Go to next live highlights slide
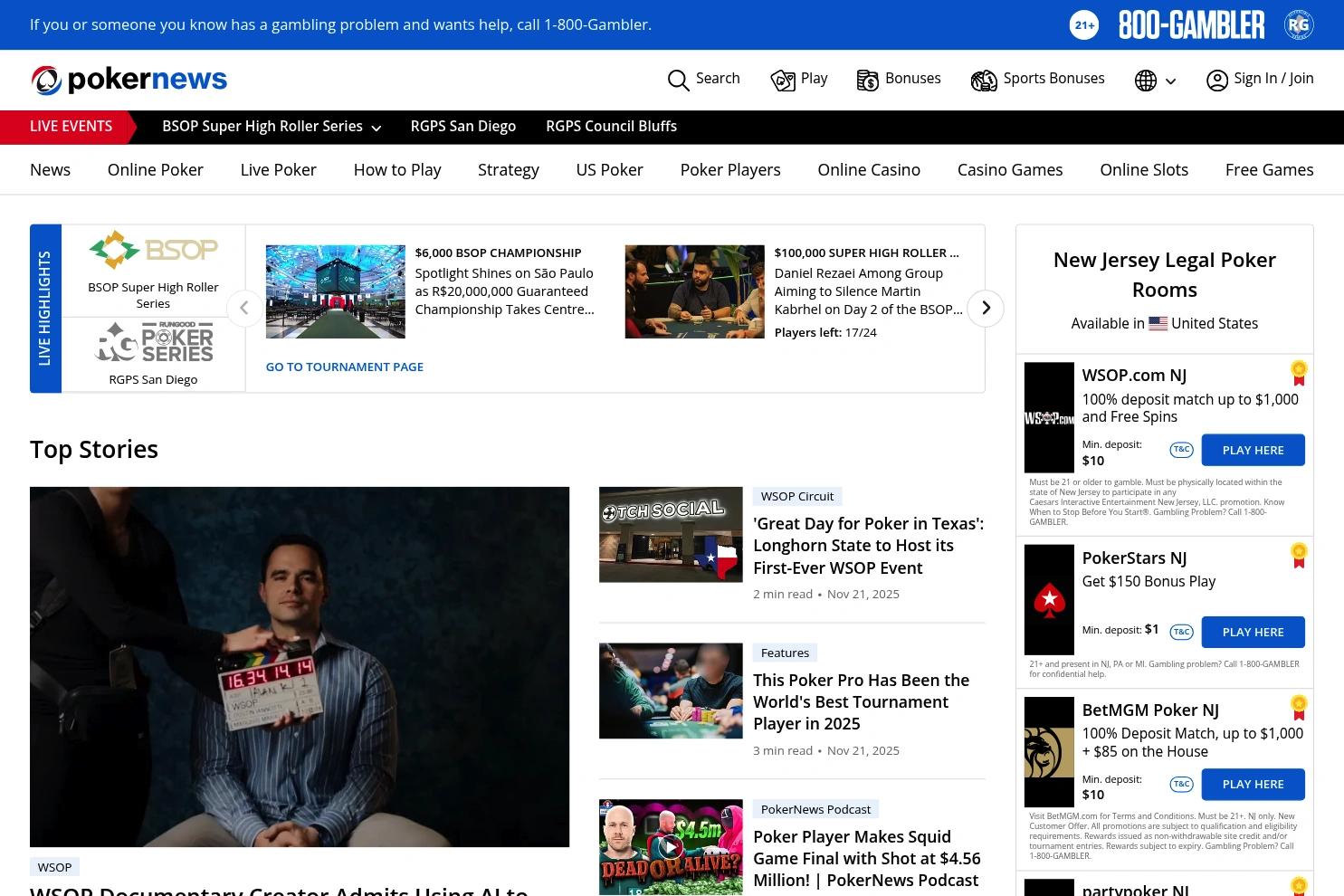1344x896 pixels. 986,309
